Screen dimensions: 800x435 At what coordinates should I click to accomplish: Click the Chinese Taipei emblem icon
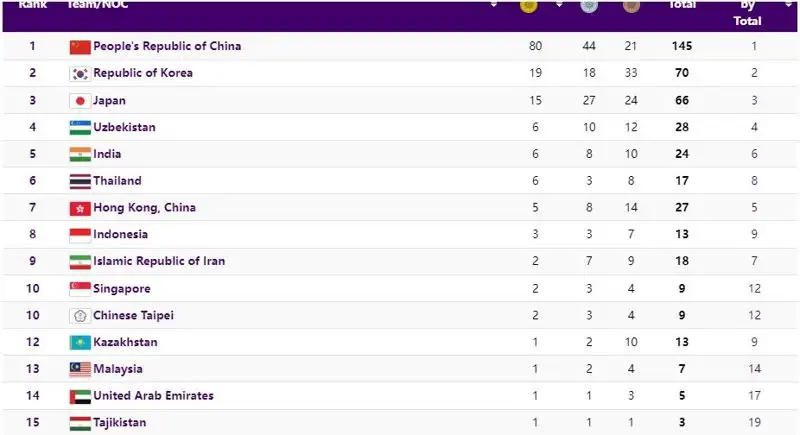(x=80, y=316)
